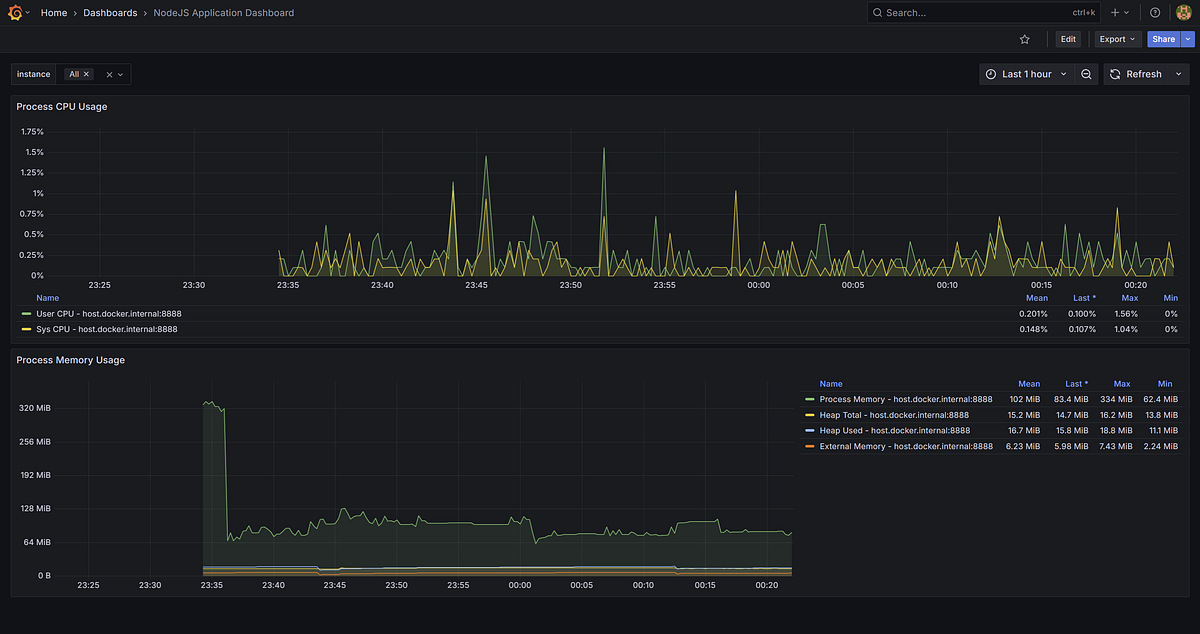Click the Edit button
Screen dimensions: 1200x634
tap(1067, 38)
